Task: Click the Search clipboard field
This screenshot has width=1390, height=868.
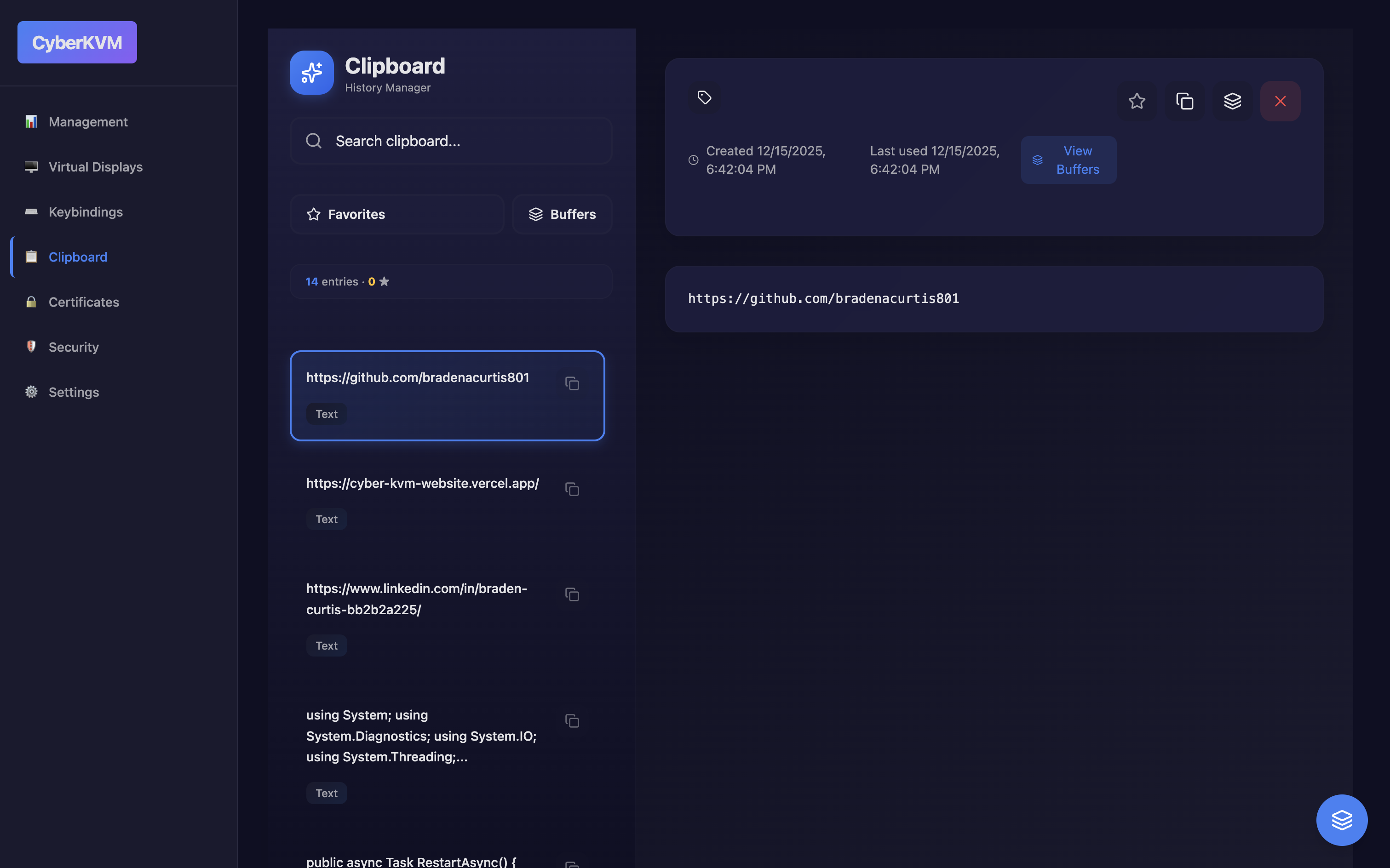Action: click(451, 141)
